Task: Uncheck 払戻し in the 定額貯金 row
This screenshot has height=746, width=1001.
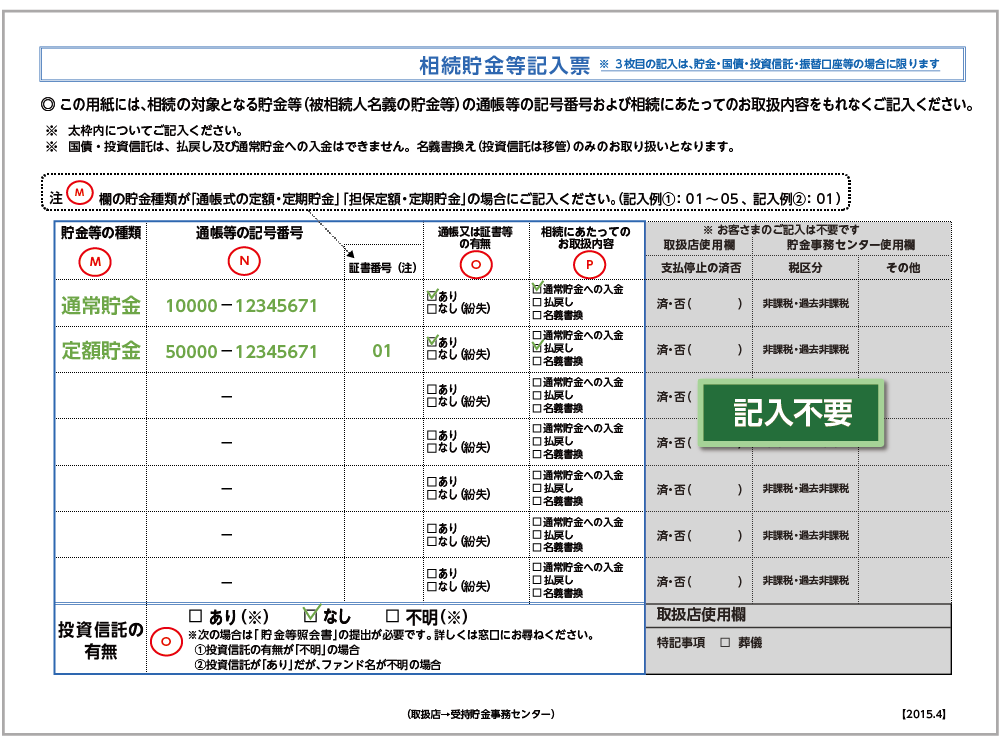Action: tap(537, 348)
